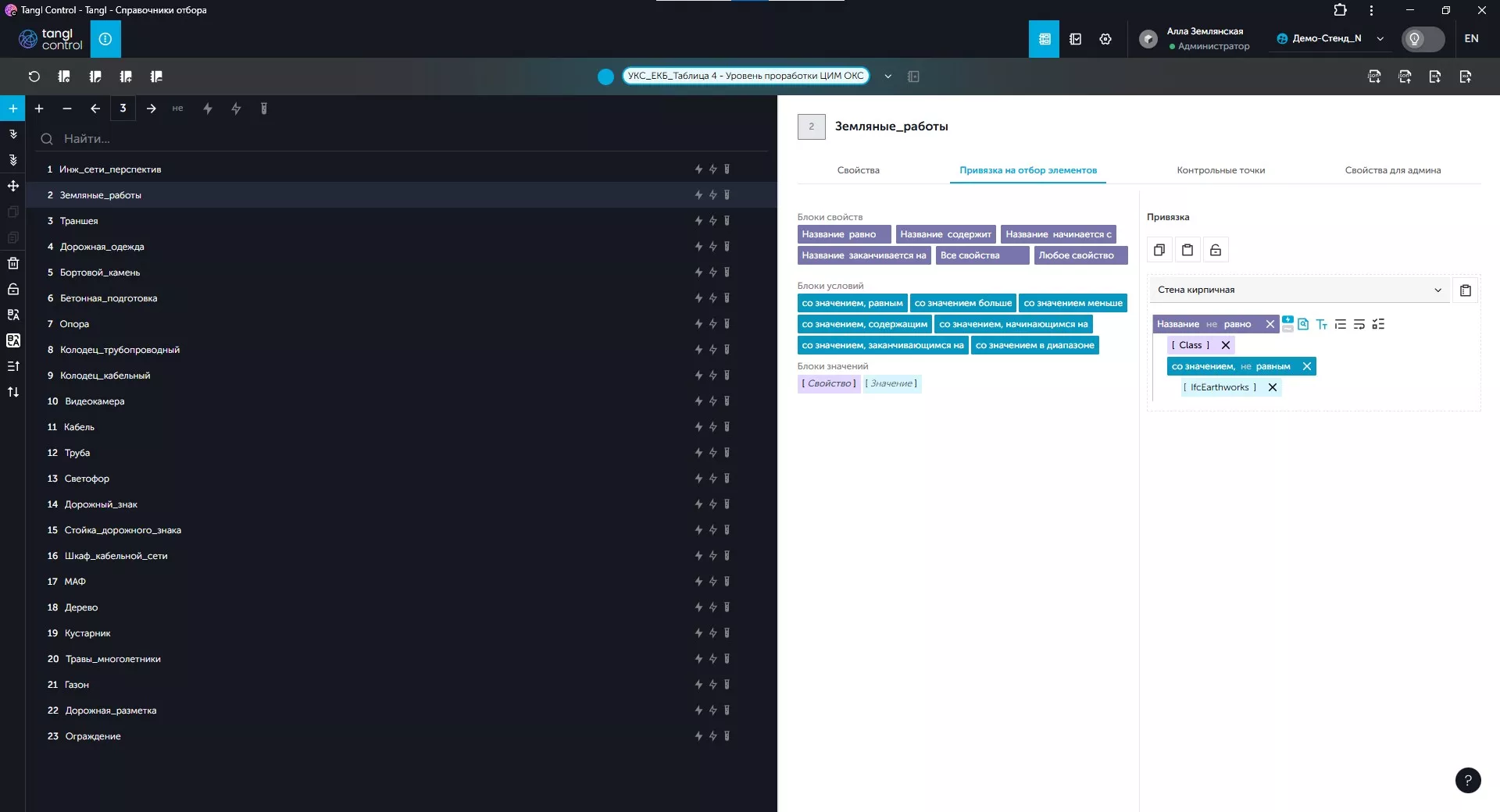Click the help question mark button
This screenshot has height=812, width=1500.
coord(1468,780)
